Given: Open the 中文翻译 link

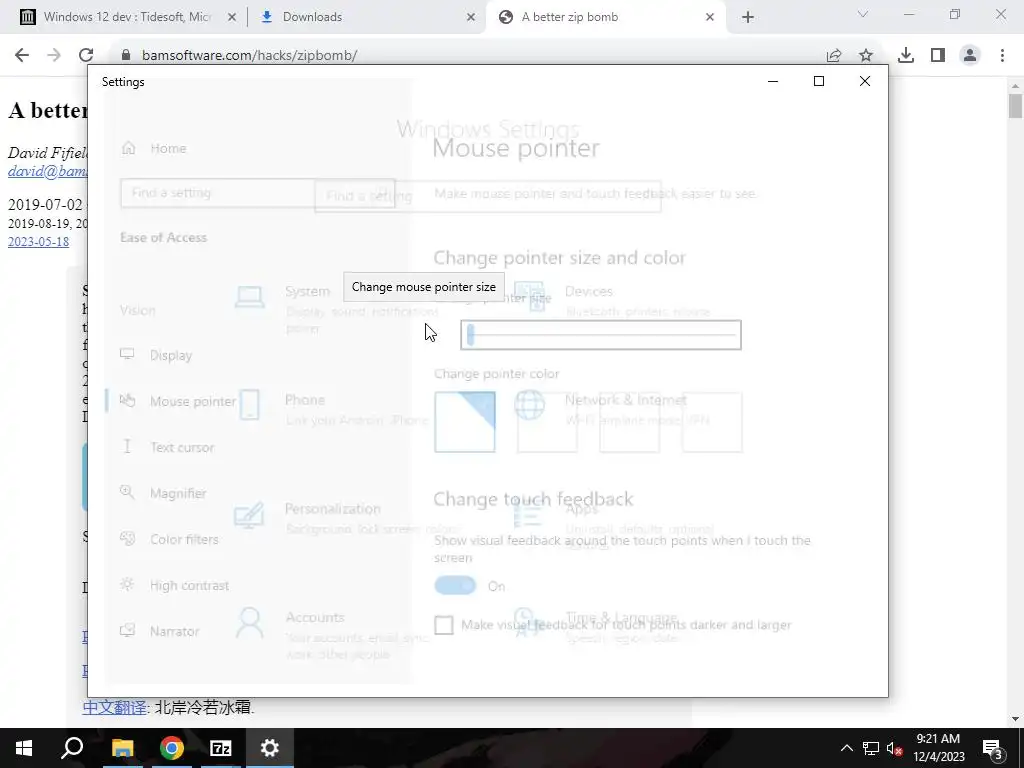Looking at the screenshot, I should [x=114, y=707].
